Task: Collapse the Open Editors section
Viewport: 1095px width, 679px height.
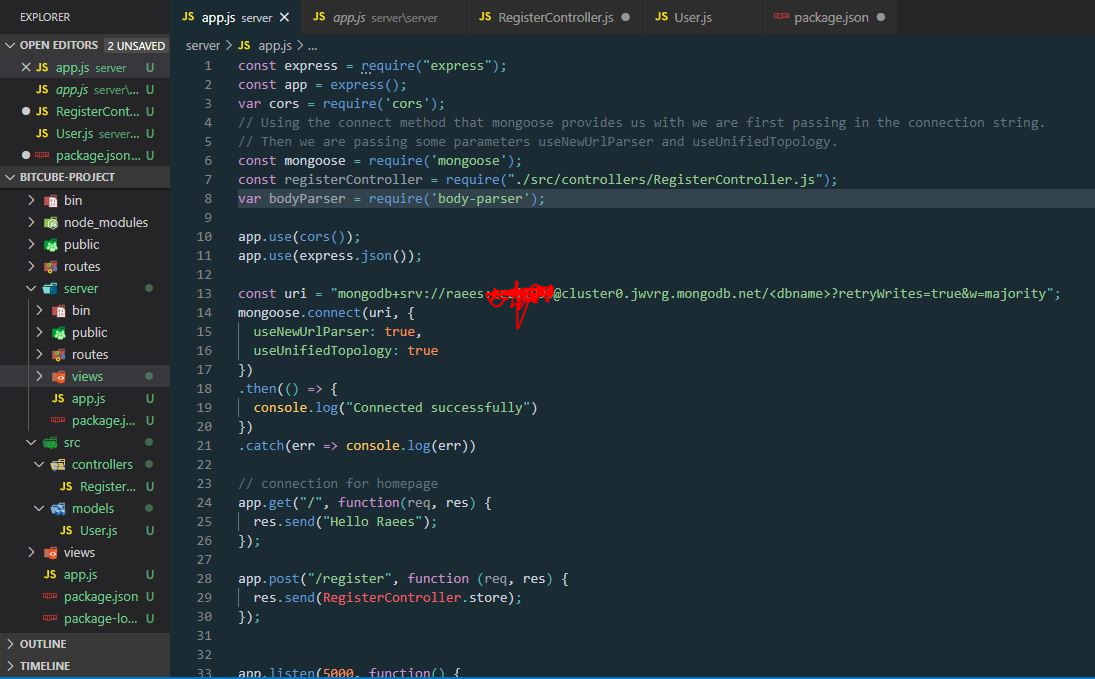Action: pyautogui.click(x=10, y=45)
